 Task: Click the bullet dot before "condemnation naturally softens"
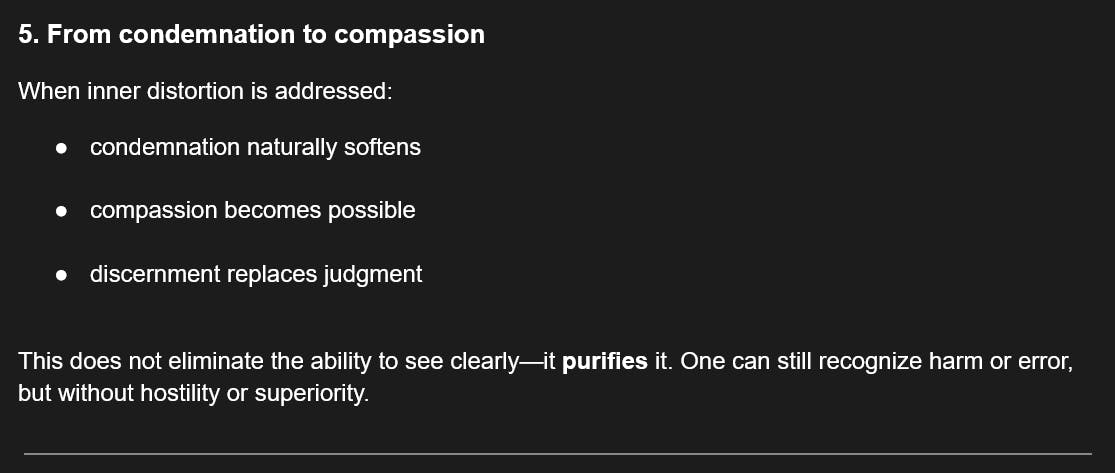pyautogui.click(x=62, y=148)
